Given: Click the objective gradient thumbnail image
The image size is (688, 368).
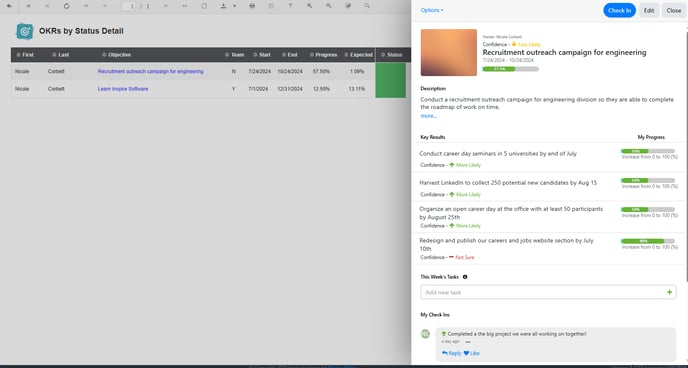Looking at the screenshot, I should (448, 53).
